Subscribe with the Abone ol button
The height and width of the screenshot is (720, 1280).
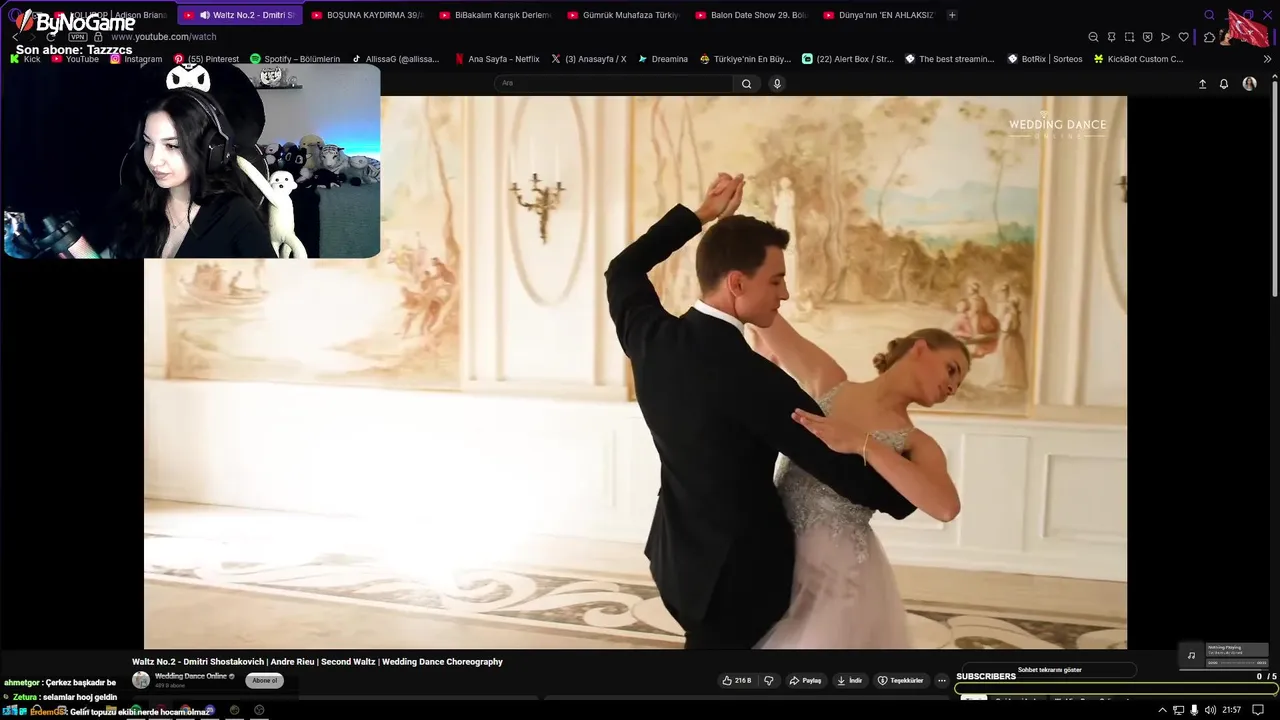coord(265,681)
